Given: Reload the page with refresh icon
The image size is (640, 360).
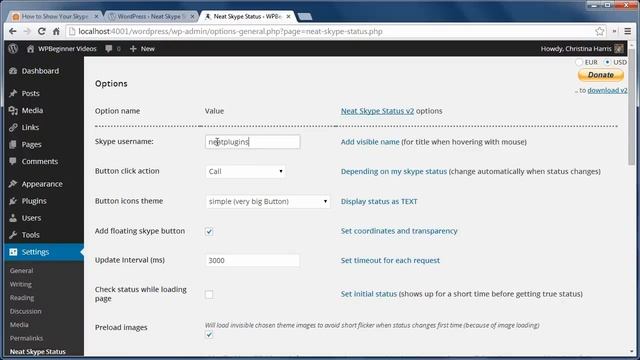Looking at the screenshot, I should point(42,31).
